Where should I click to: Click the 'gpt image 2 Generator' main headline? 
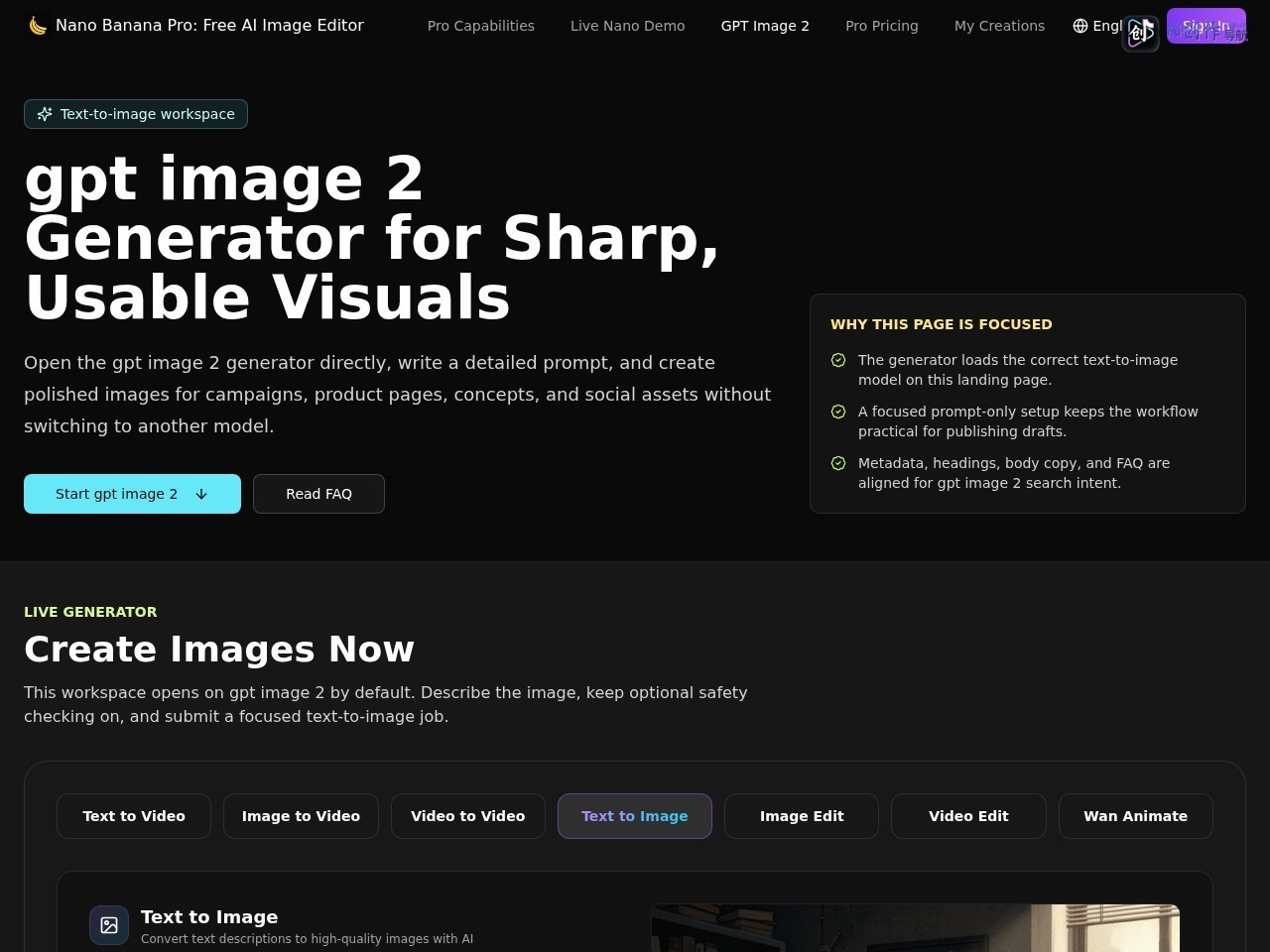point(372,238)
